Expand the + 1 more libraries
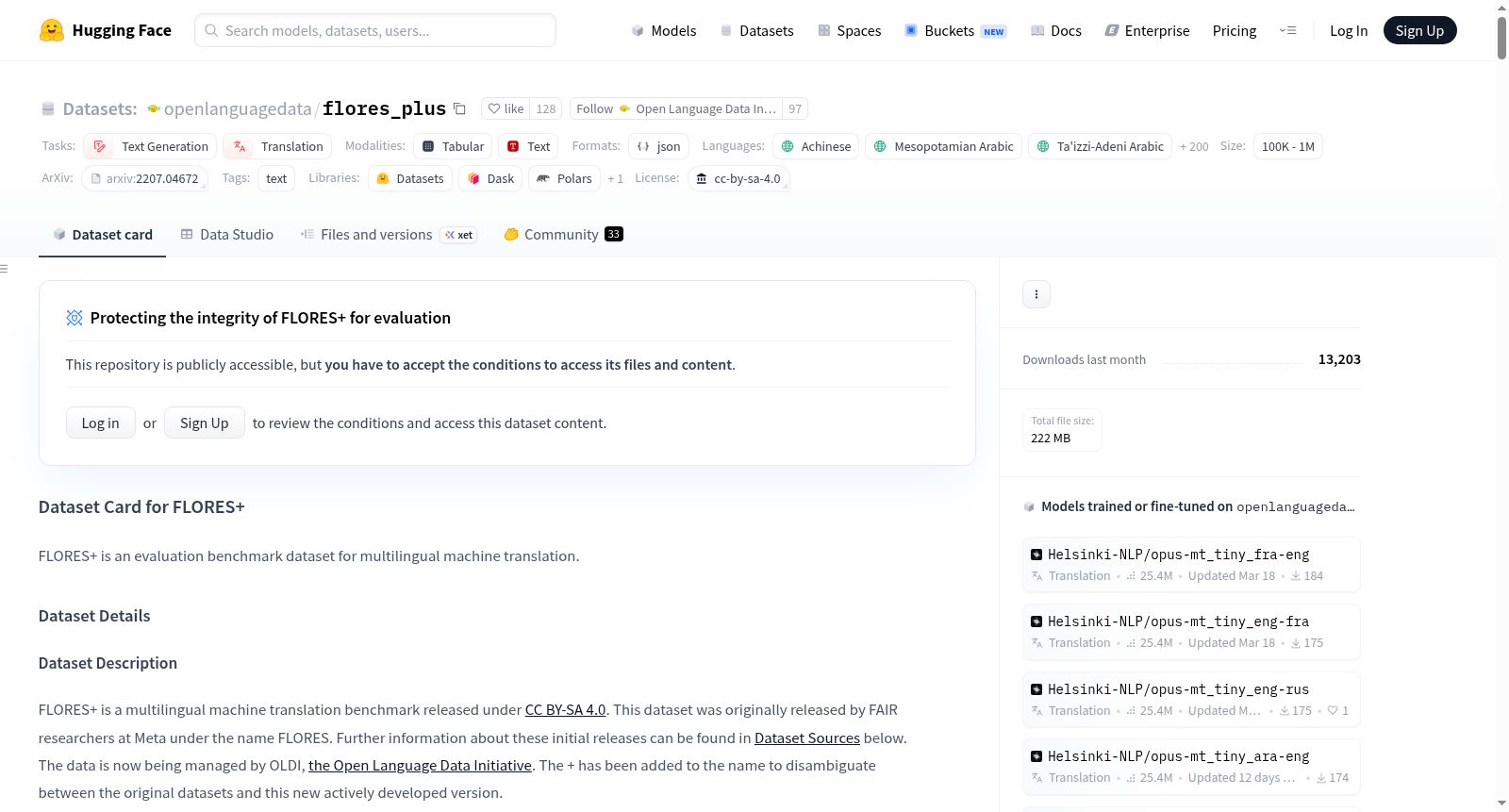The width and height of the screenshot is (1509, 812). pyautogui.click(x=615, y=178)
